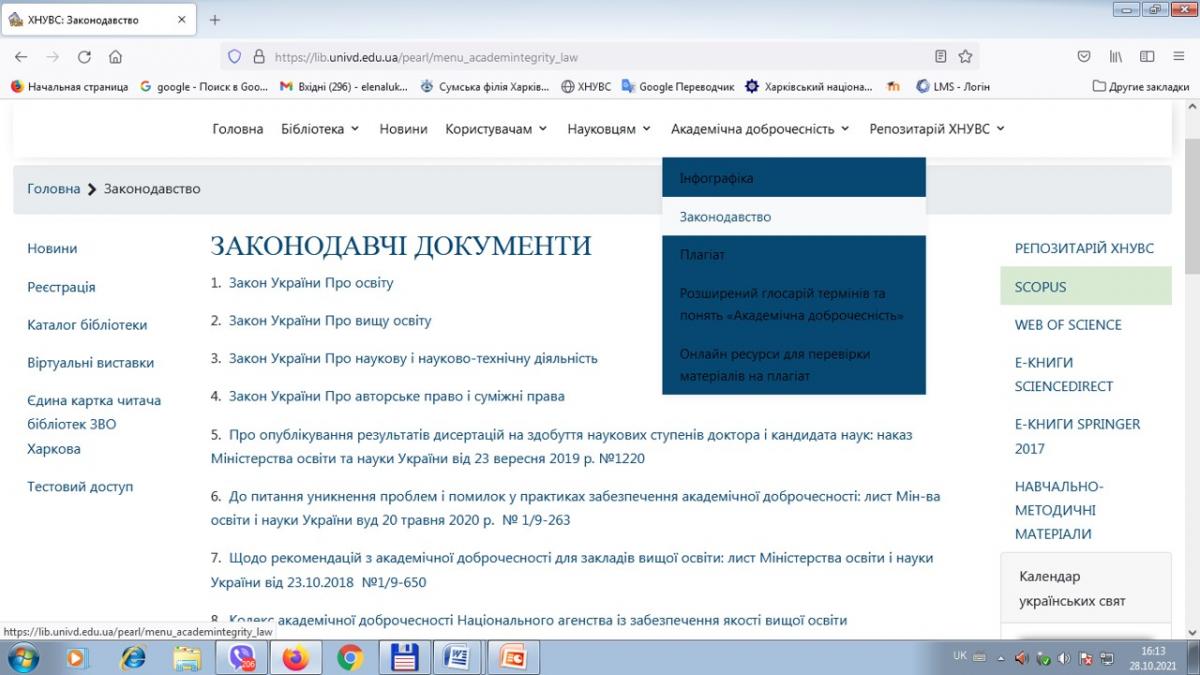Image resolution: width=1200 pixels, height=675 pixels.
Task: Open WEB OF SCIENCE sidebar link
Action: tap(1068, 325)
